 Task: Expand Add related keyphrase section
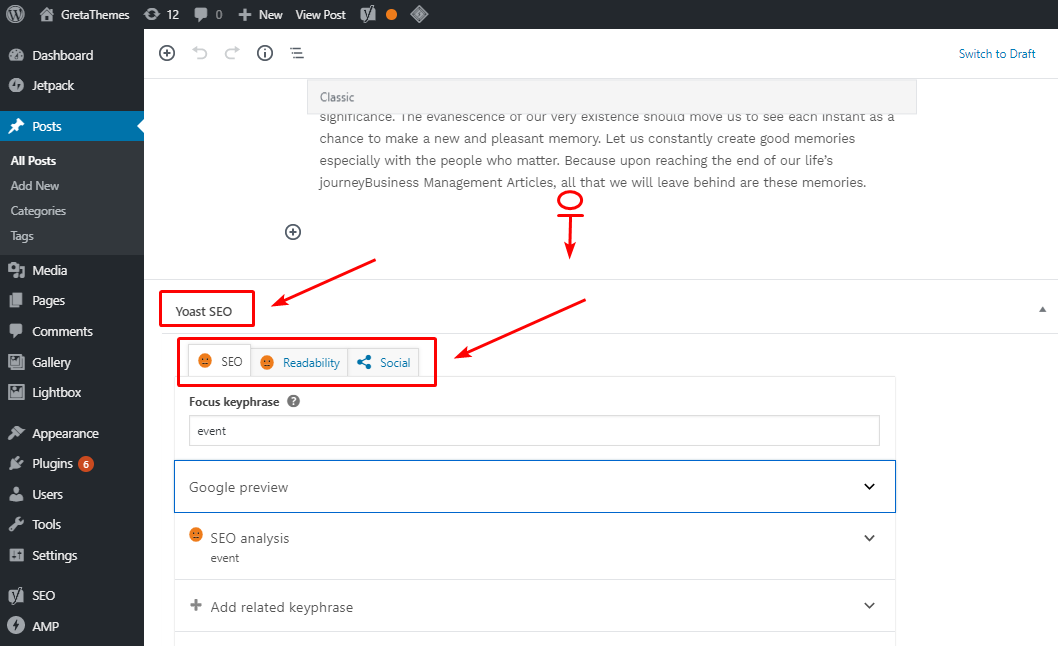535,606
